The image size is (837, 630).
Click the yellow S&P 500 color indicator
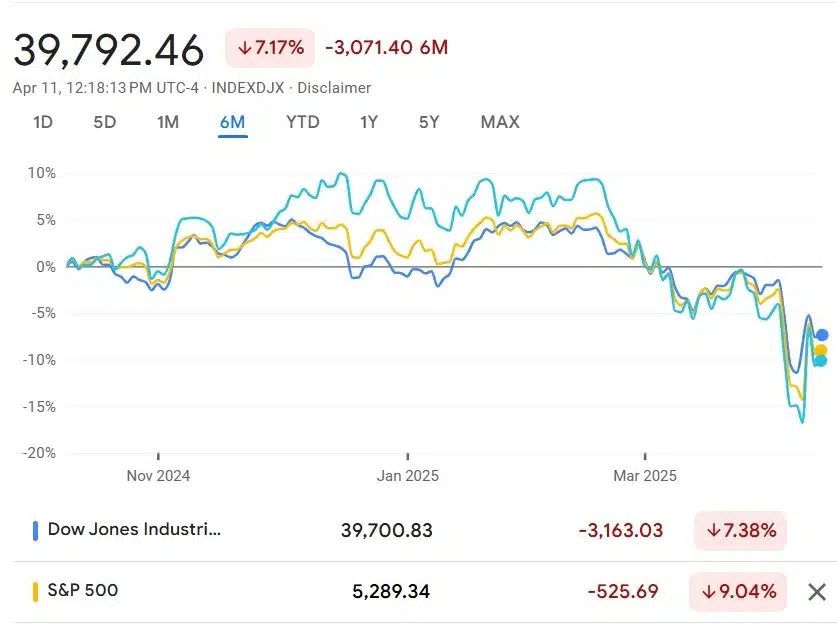35,592
